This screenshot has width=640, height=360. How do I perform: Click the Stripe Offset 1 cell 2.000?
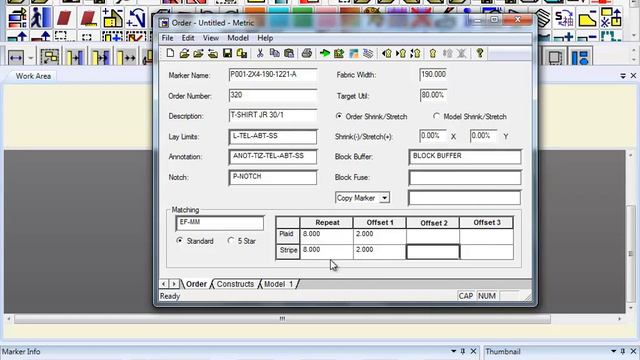pyautogui.click(x=380, y=252)
